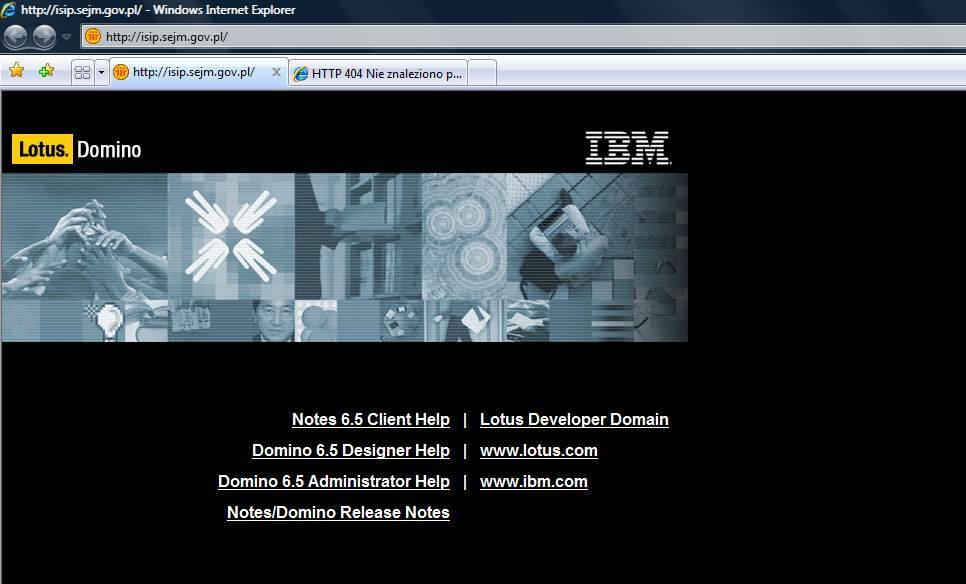The height and width of the screenshot is (584, 966).
Task: Click the IBM logo
Action: 628,148
